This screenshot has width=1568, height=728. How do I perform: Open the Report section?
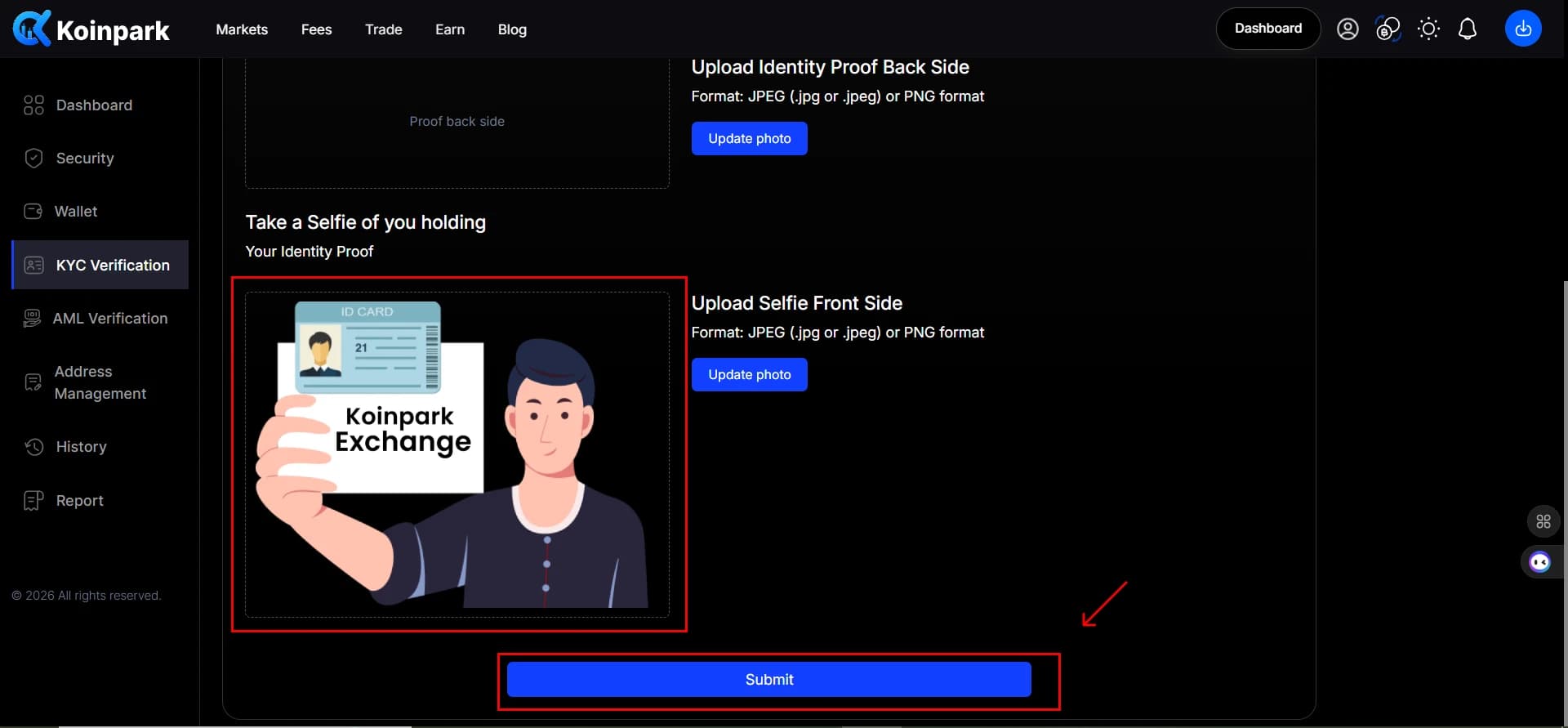(79, 501)
